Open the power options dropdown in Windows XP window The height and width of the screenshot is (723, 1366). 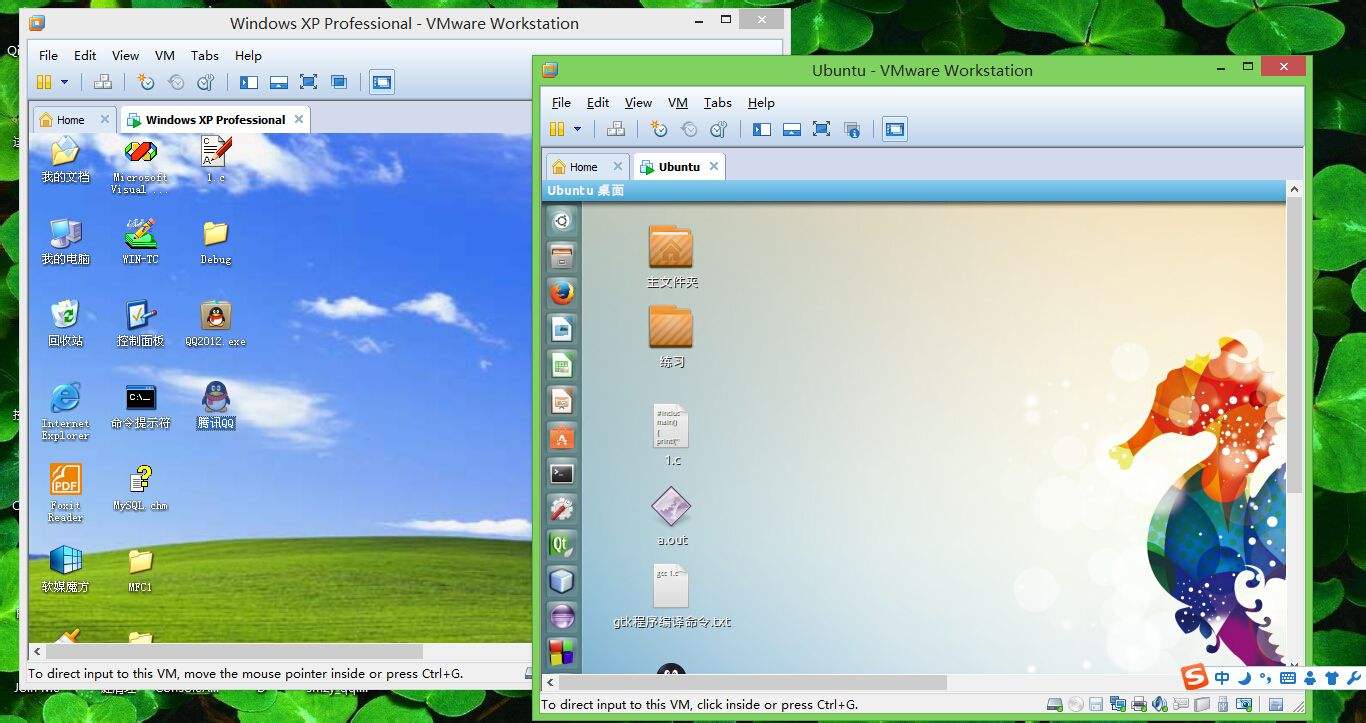point(65,82)
